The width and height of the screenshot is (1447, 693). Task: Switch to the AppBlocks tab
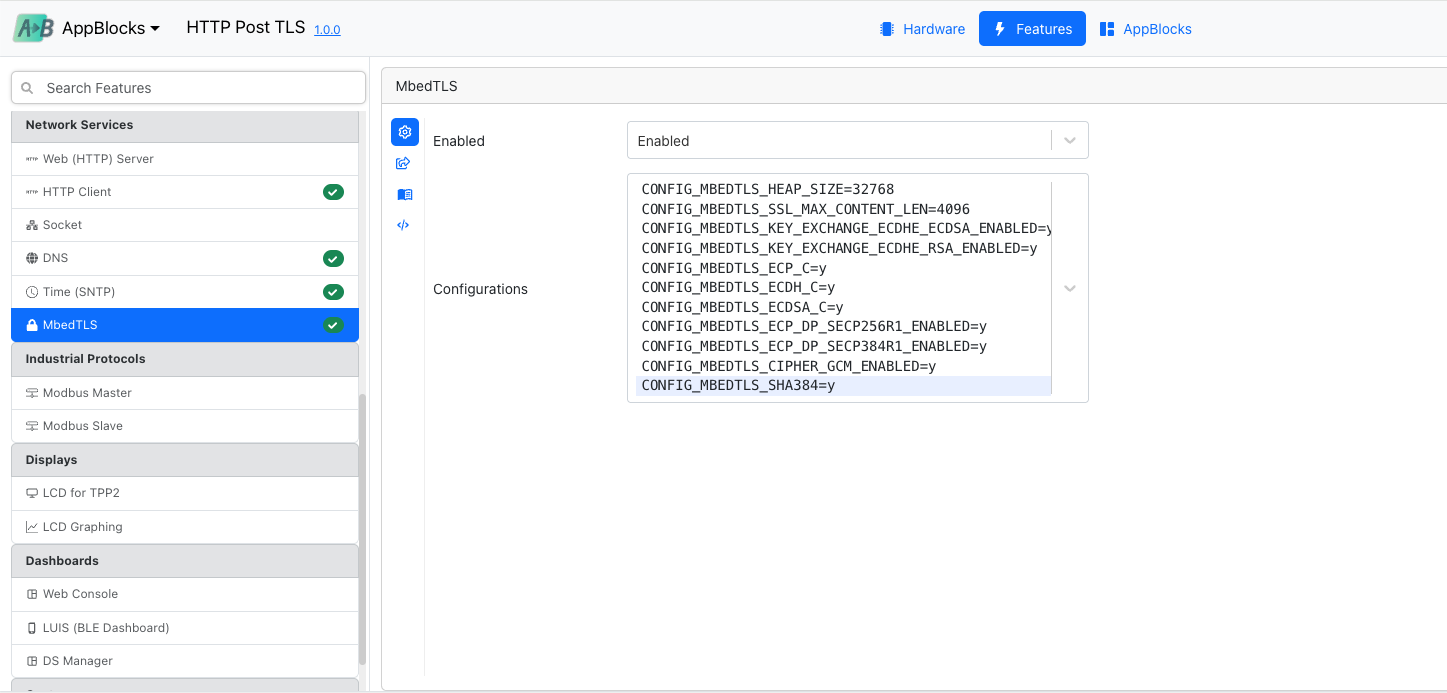click(1146, 29)
